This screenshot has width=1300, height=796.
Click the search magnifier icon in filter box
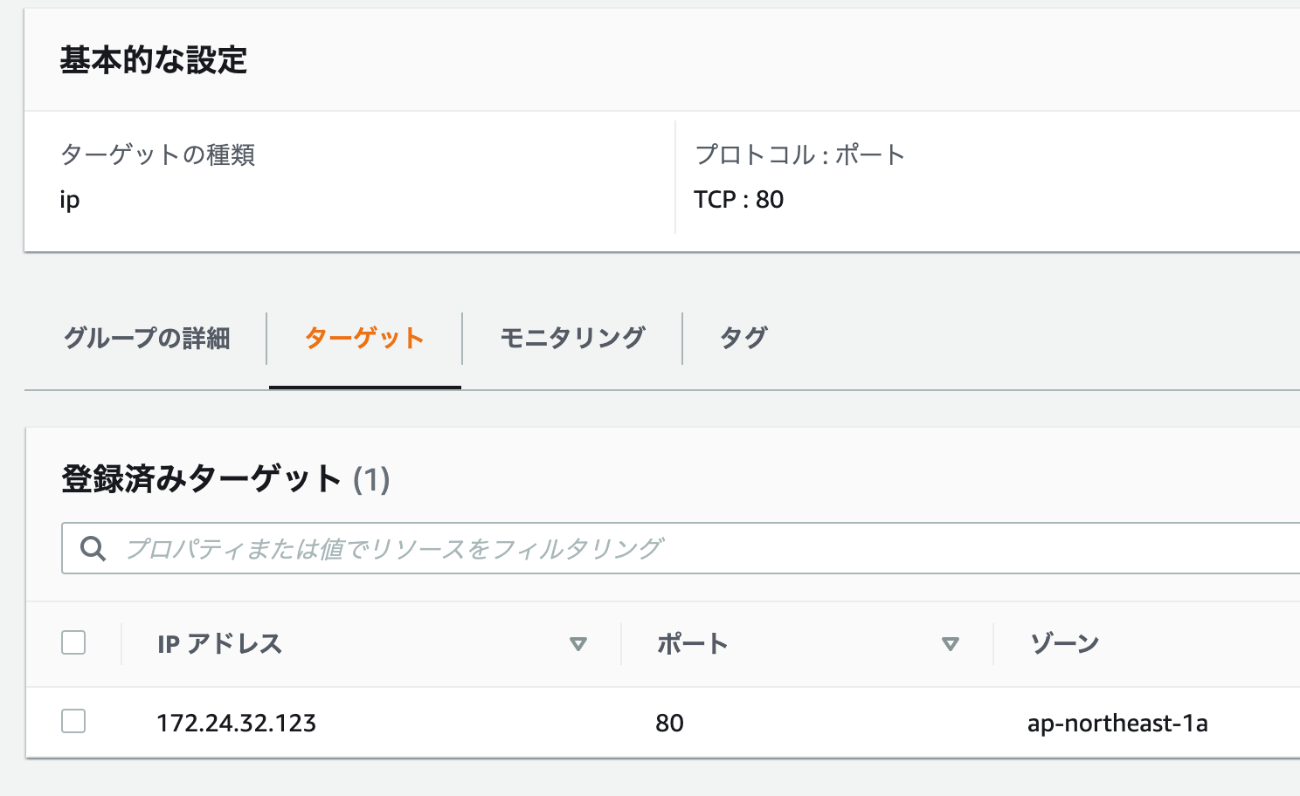(93, 549)
